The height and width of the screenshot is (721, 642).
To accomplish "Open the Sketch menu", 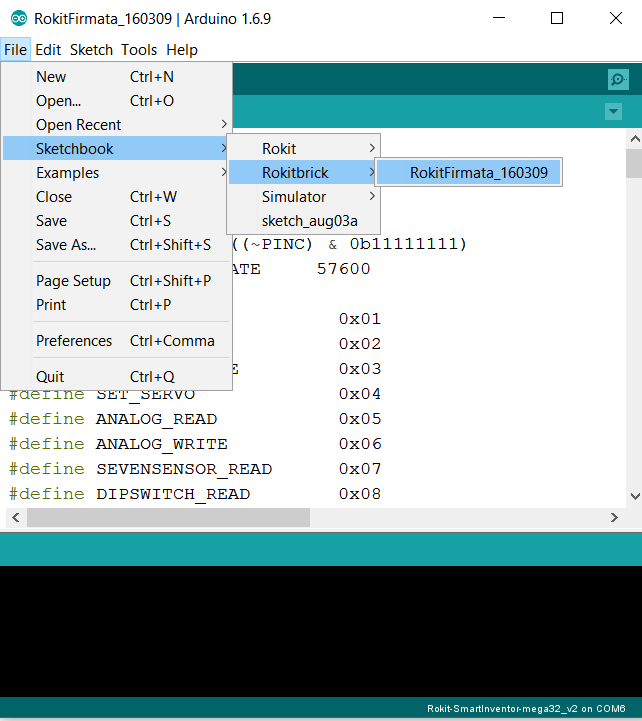I will [x=91, y=50].
